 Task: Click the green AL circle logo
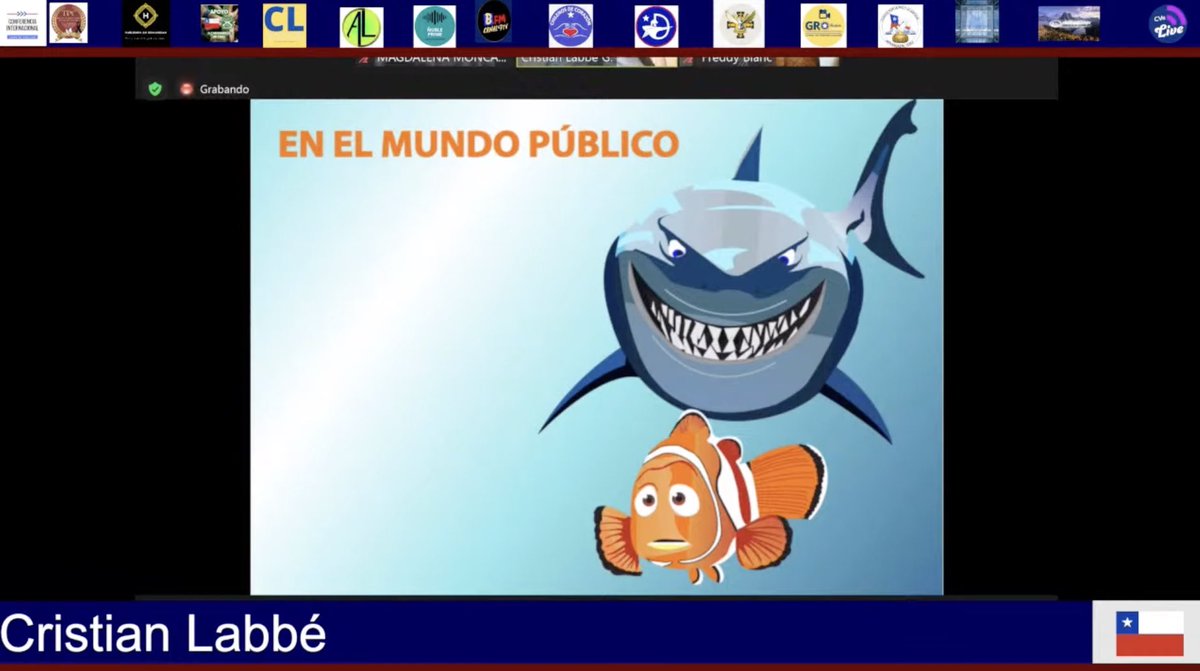pyautogui.click(x=361, y=27)
